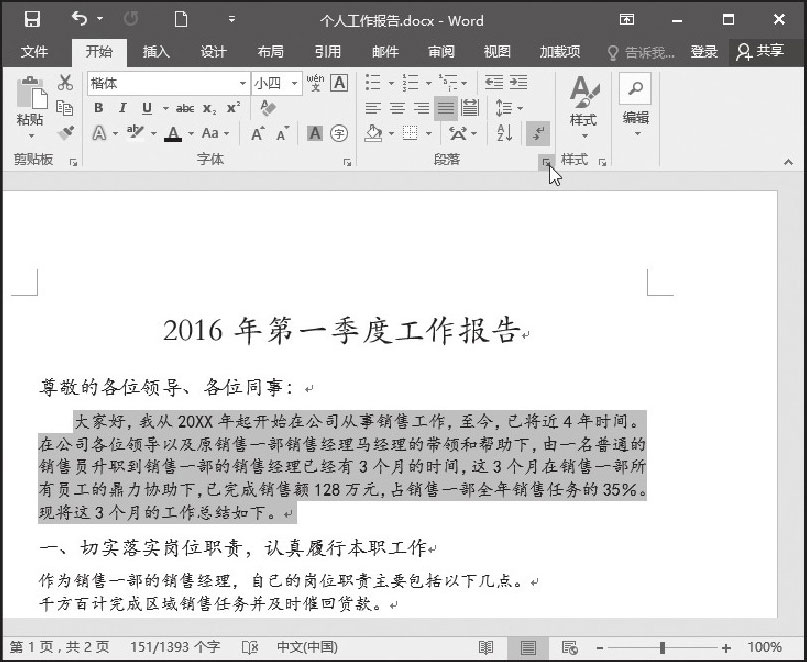
Task: Click the 告诉我 tell me search box
Action: [642, 52]
